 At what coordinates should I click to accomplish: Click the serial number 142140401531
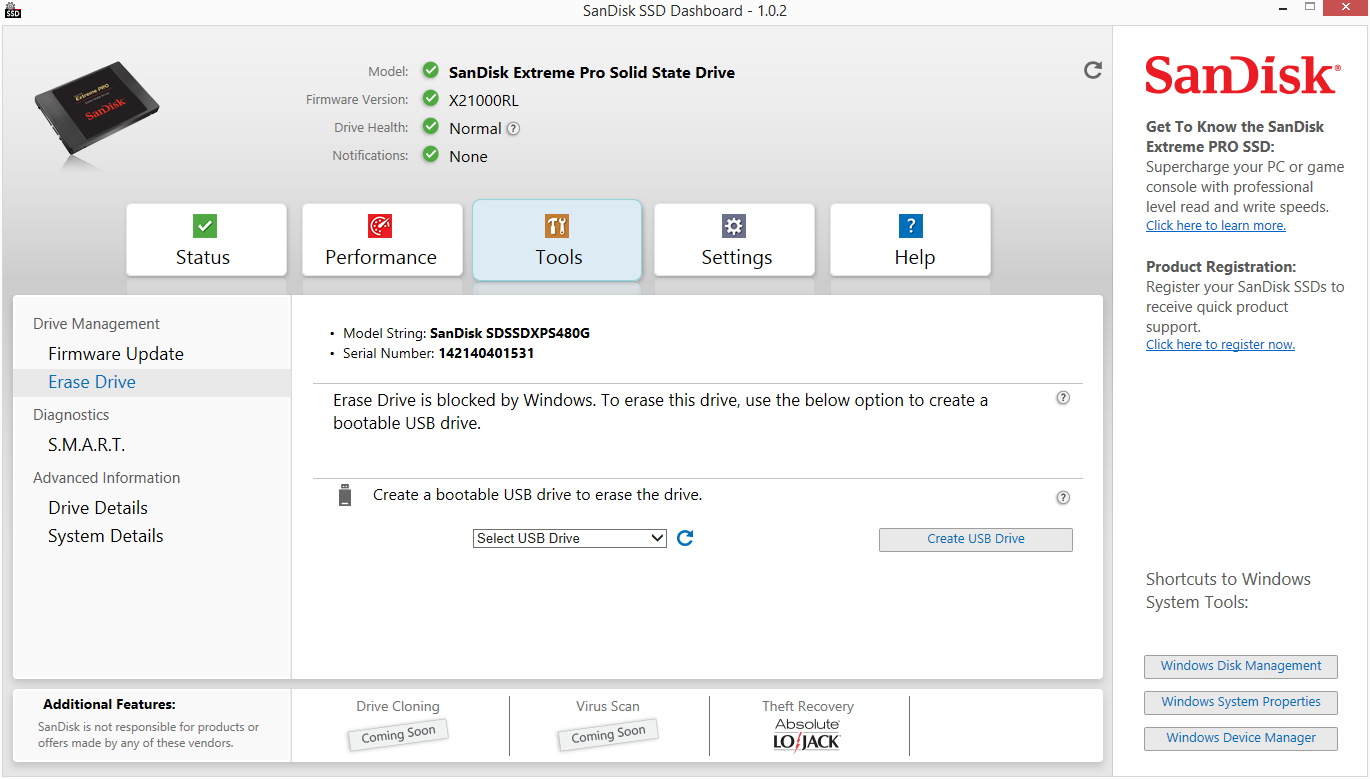tap(486, 353)
